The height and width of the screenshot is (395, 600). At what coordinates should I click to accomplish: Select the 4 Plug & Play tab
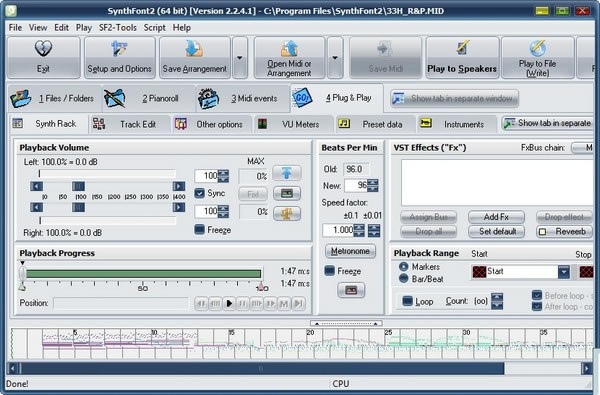click(337, 98)
